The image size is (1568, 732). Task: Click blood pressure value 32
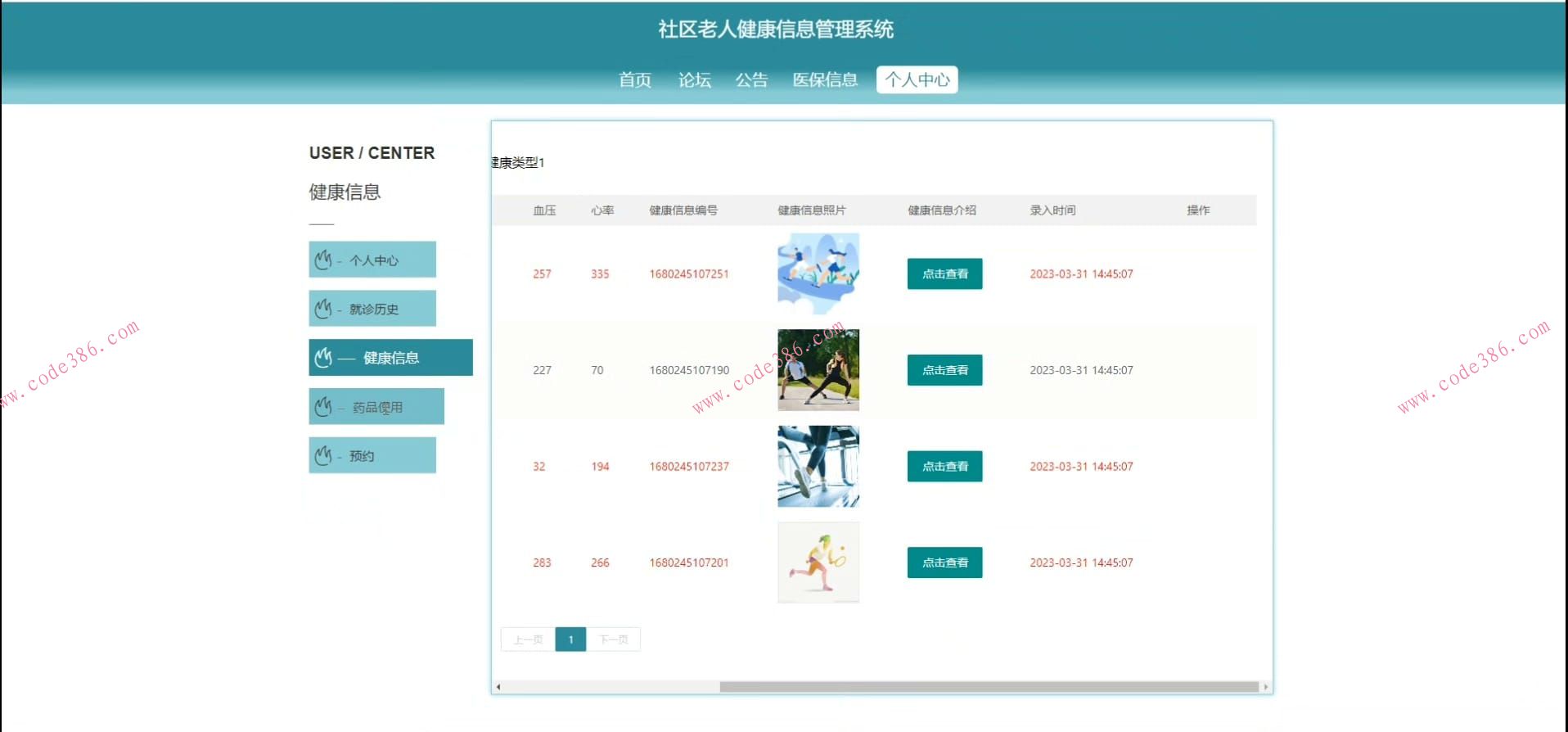pos(538,466)
